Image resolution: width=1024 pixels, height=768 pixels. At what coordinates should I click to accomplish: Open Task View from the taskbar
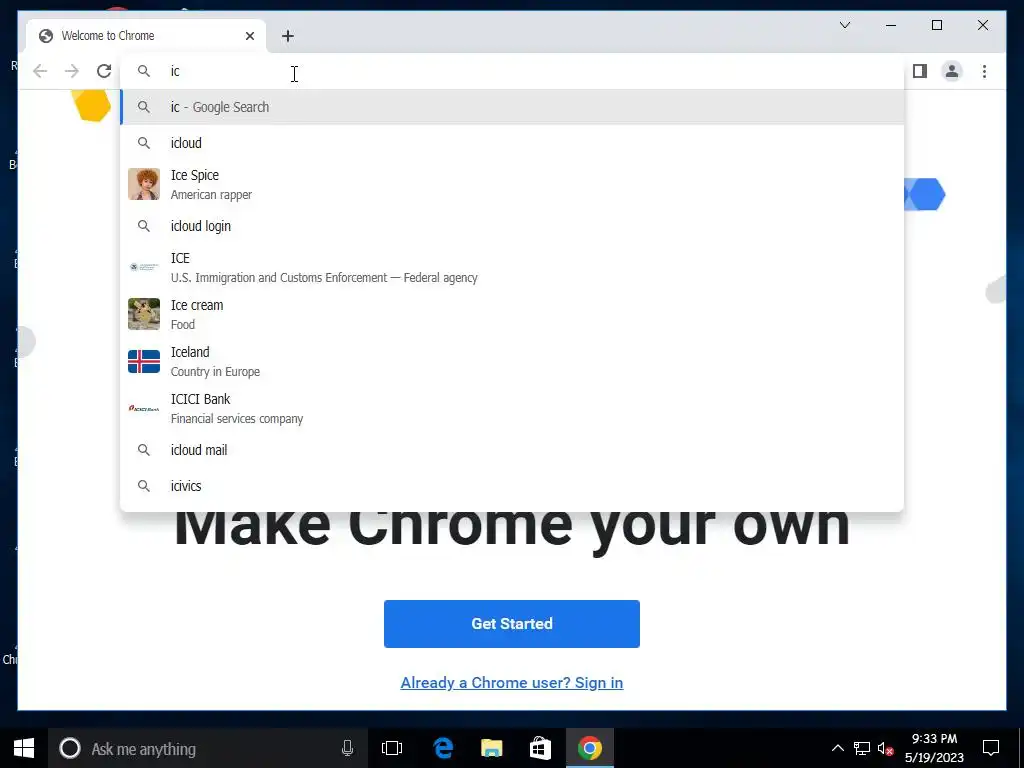point(392,748)
